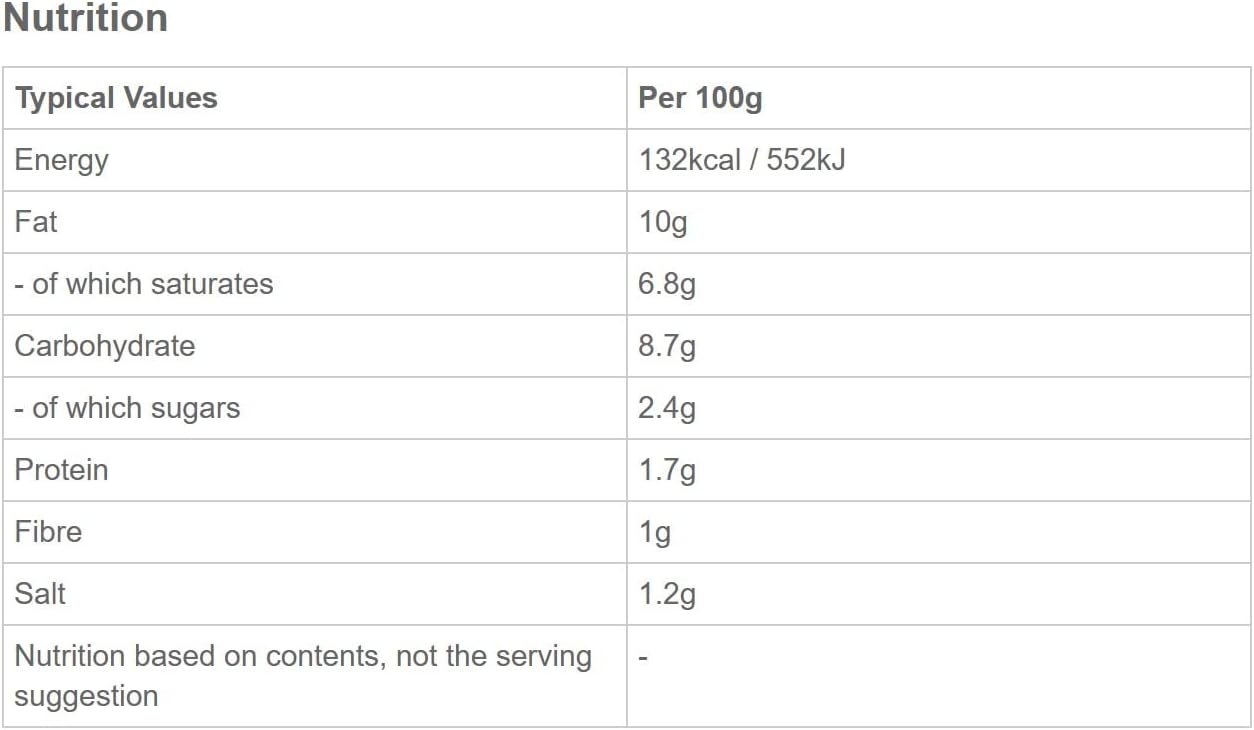Select the Protein row label
This screenshot has height=730, width=1254.
coord(61,470)
